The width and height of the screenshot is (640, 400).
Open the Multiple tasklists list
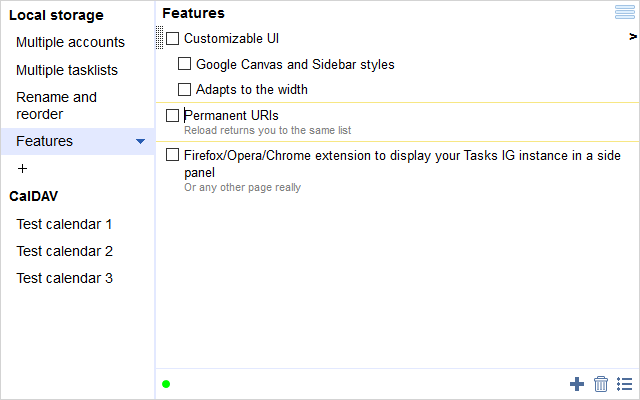[x=67, y=70]
